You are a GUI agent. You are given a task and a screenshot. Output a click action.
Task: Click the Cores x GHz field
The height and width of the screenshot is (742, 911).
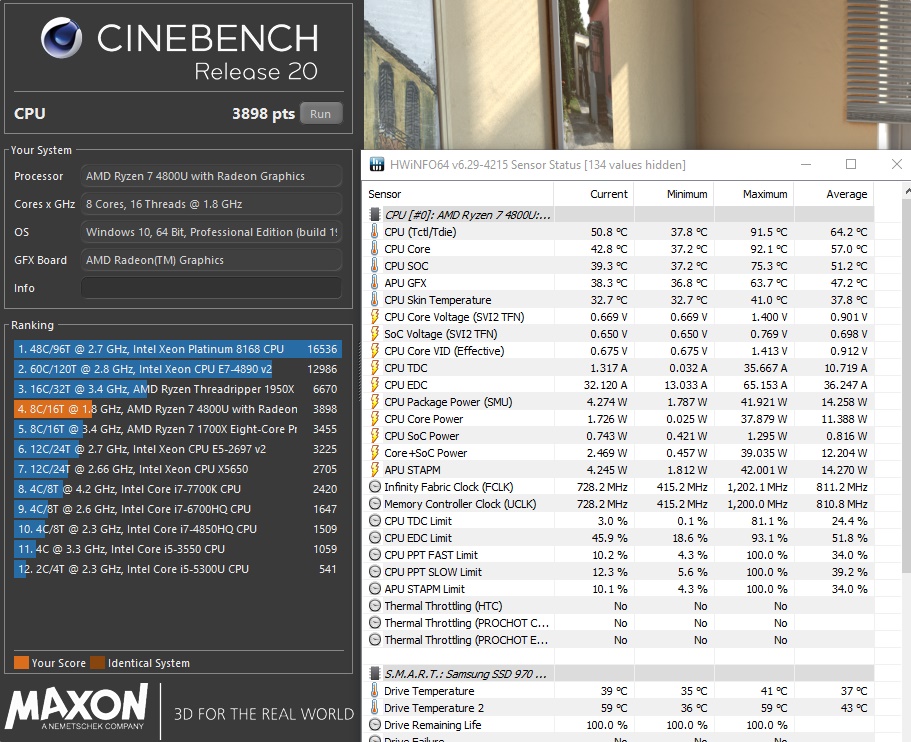pyautogui.click(x=211, y=204)
